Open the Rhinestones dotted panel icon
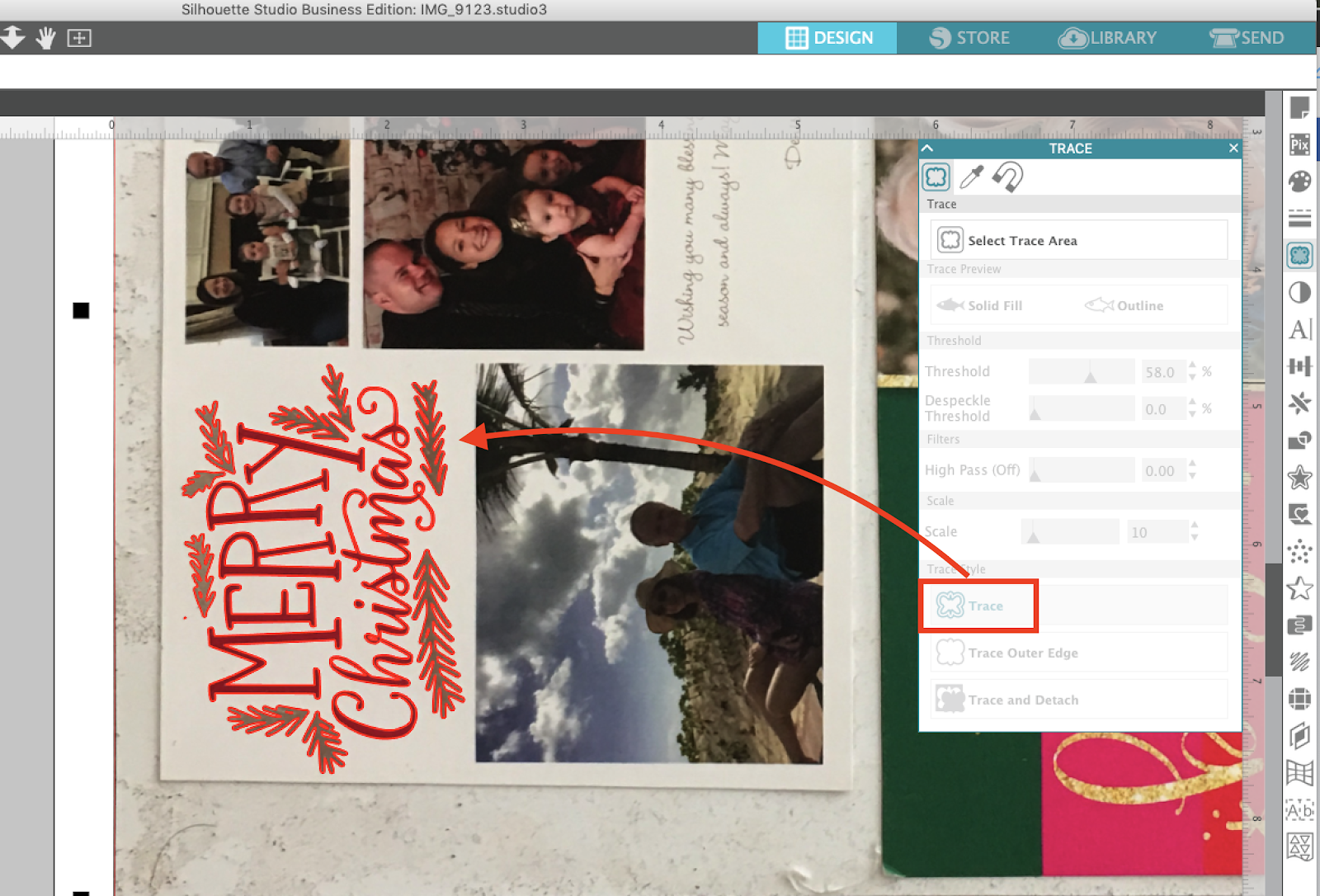1320x896 pixels. (1299, 551)
